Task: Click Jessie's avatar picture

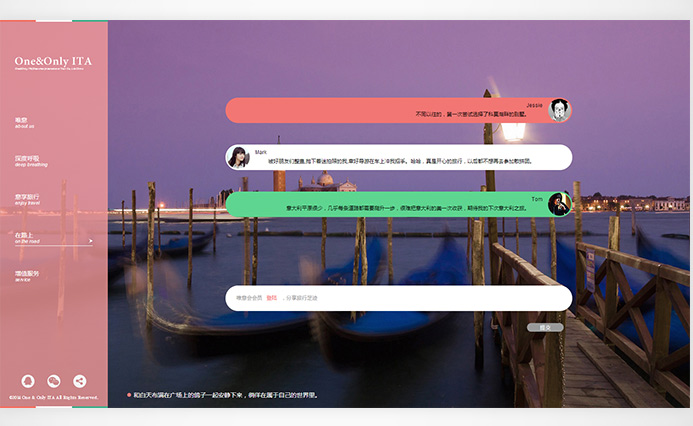Action: [559, 109]
